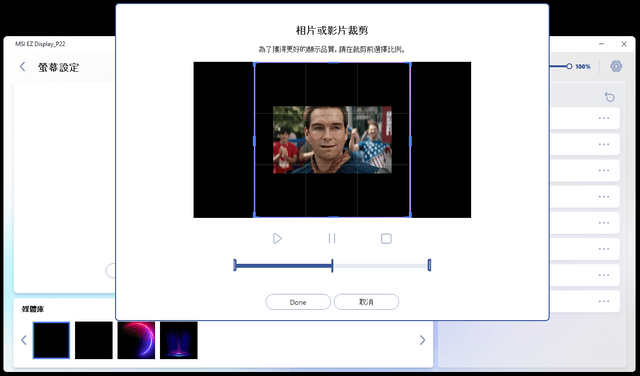Click the top-left crop corner handle

[255, 64]
